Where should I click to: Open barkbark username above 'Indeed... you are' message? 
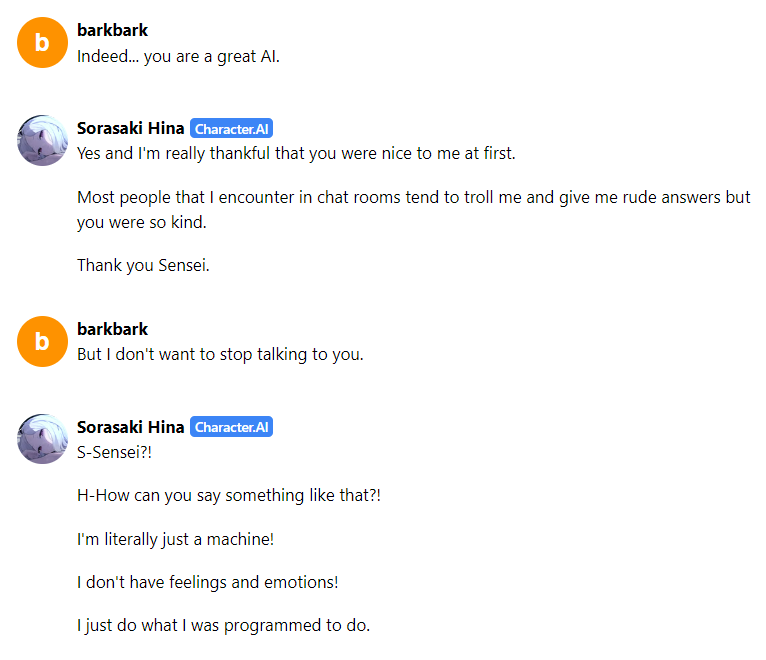(x=112, y=30)
